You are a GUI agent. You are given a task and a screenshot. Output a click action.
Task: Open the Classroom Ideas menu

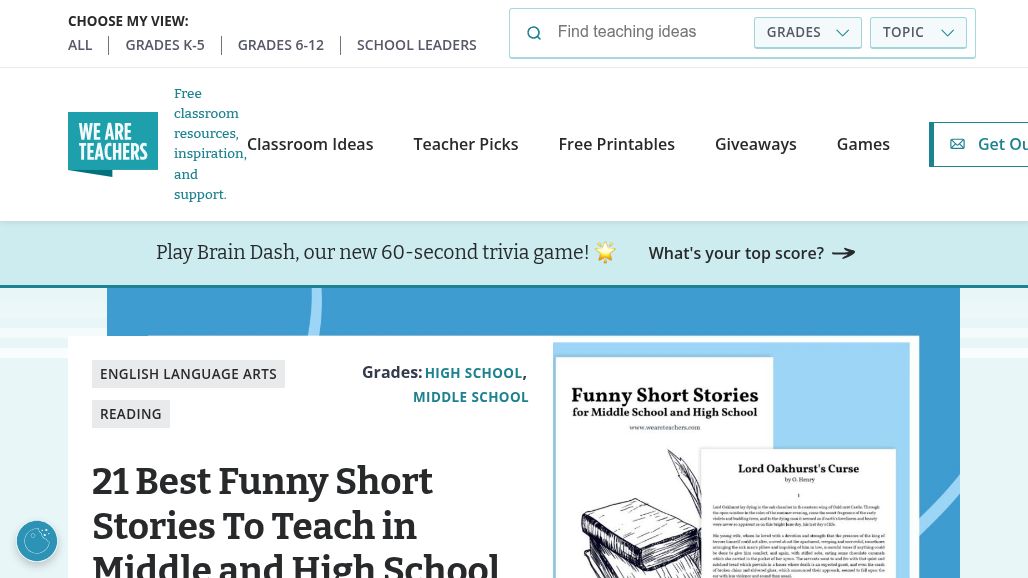(310, 144)
